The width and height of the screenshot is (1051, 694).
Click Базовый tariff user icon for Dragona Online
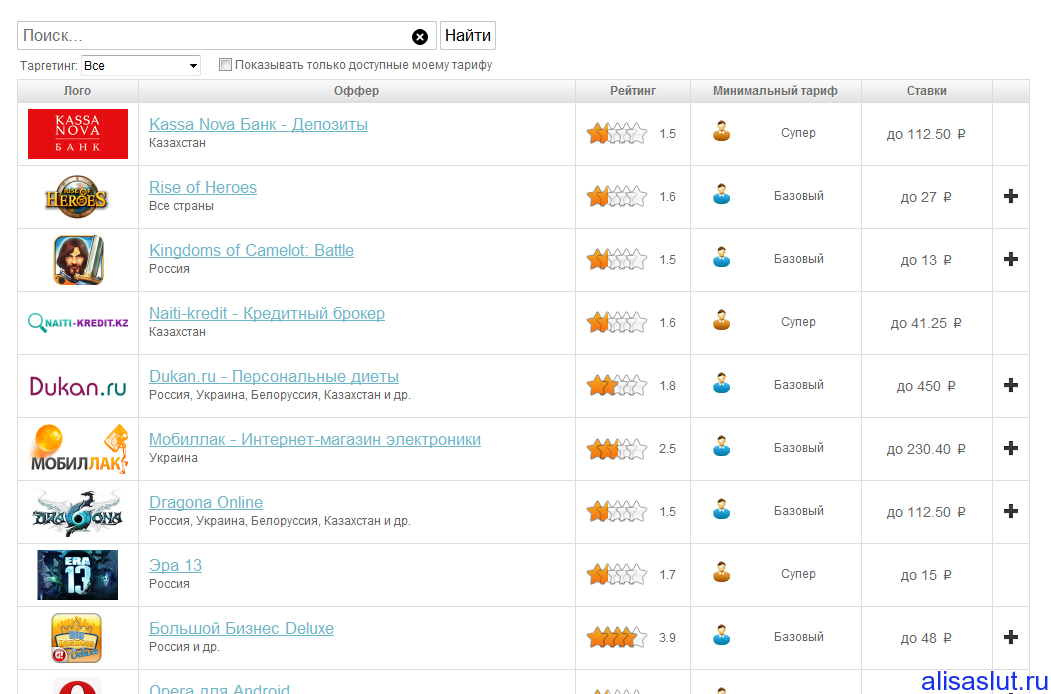coord(722,510)
